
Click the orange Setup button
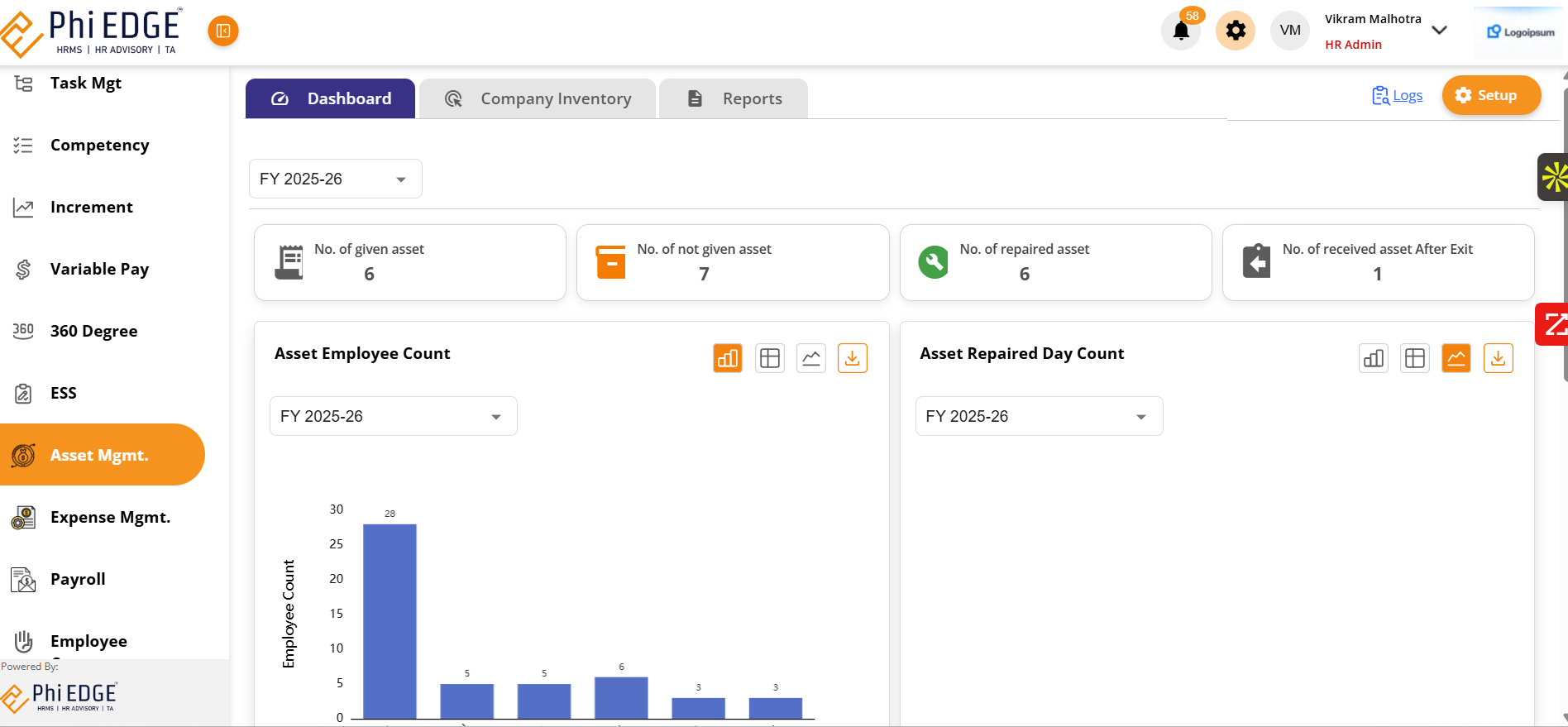pyautogui.click(x=1490, y=95)
